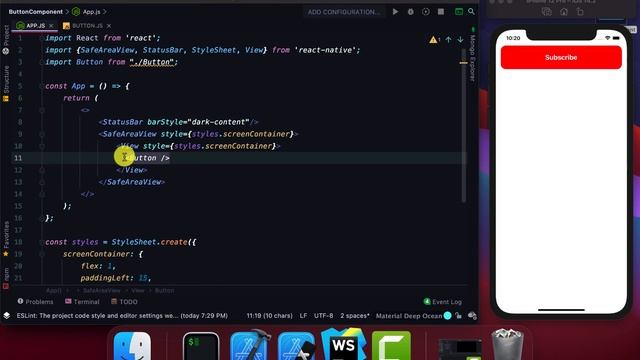Click the ESLint notification message in the status bar
The width and height of the screenshot is (640, 360).
[122, 316]
